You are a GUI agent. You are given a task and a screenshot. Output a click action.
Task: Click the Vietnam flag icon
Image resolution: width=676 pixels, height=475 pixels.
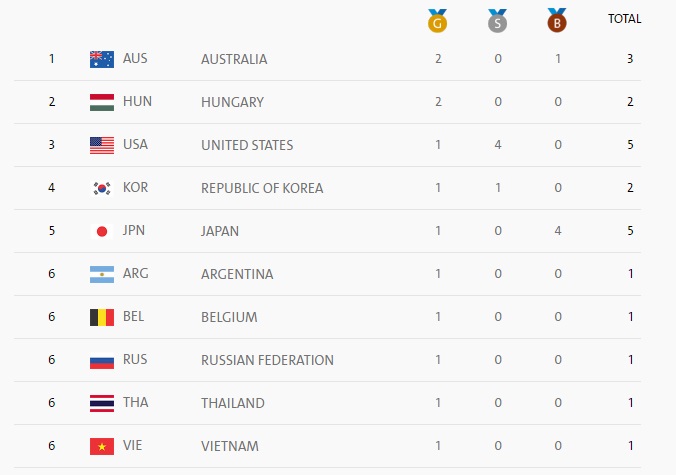click(x=102, y=446)
